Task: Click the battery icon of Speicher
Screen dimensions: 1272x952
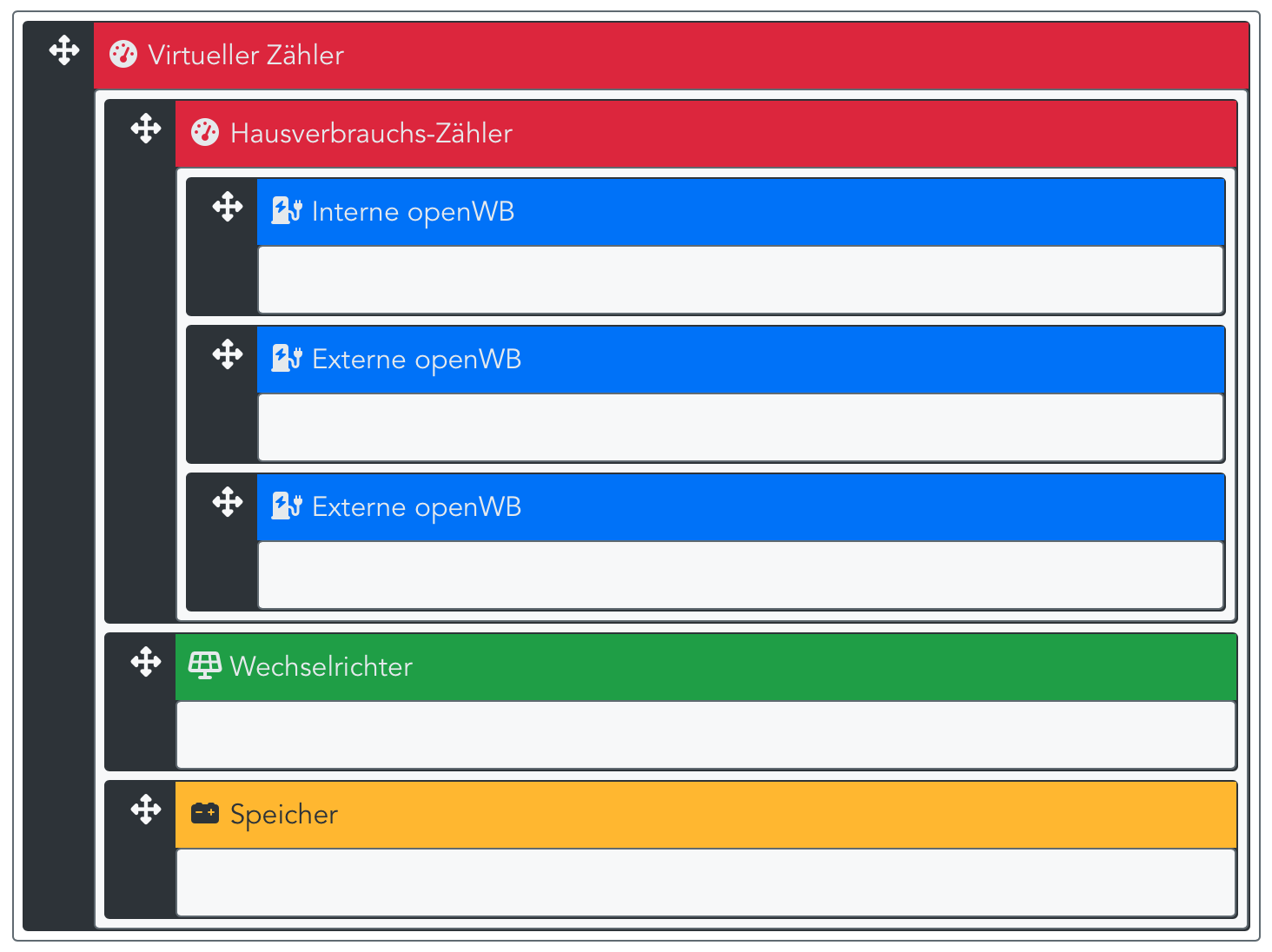Action: 205,814
